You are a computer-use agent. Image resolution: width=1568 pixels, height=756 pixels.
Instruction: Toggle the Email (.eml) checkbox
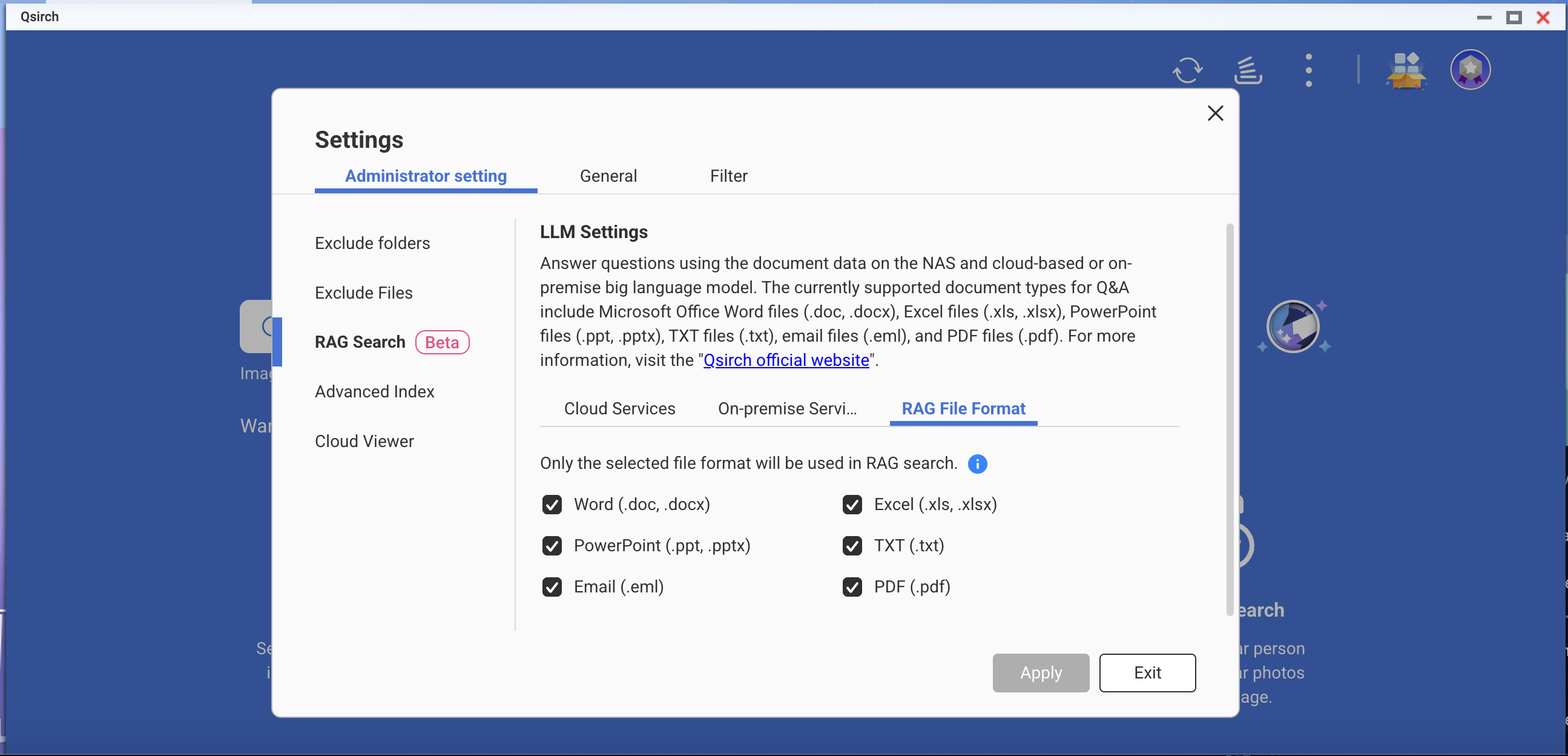pos(552,587)
